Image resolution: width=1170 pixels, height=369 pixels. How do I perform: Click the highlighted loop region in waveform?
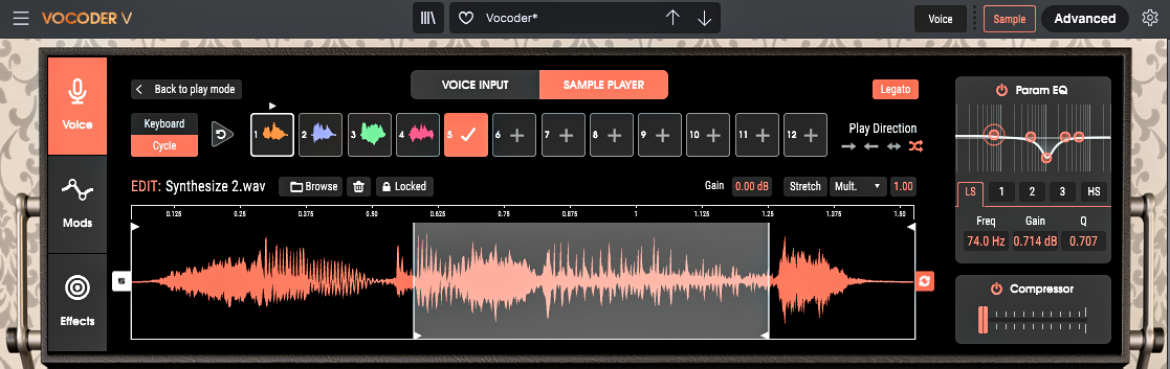tap(591, 281)
